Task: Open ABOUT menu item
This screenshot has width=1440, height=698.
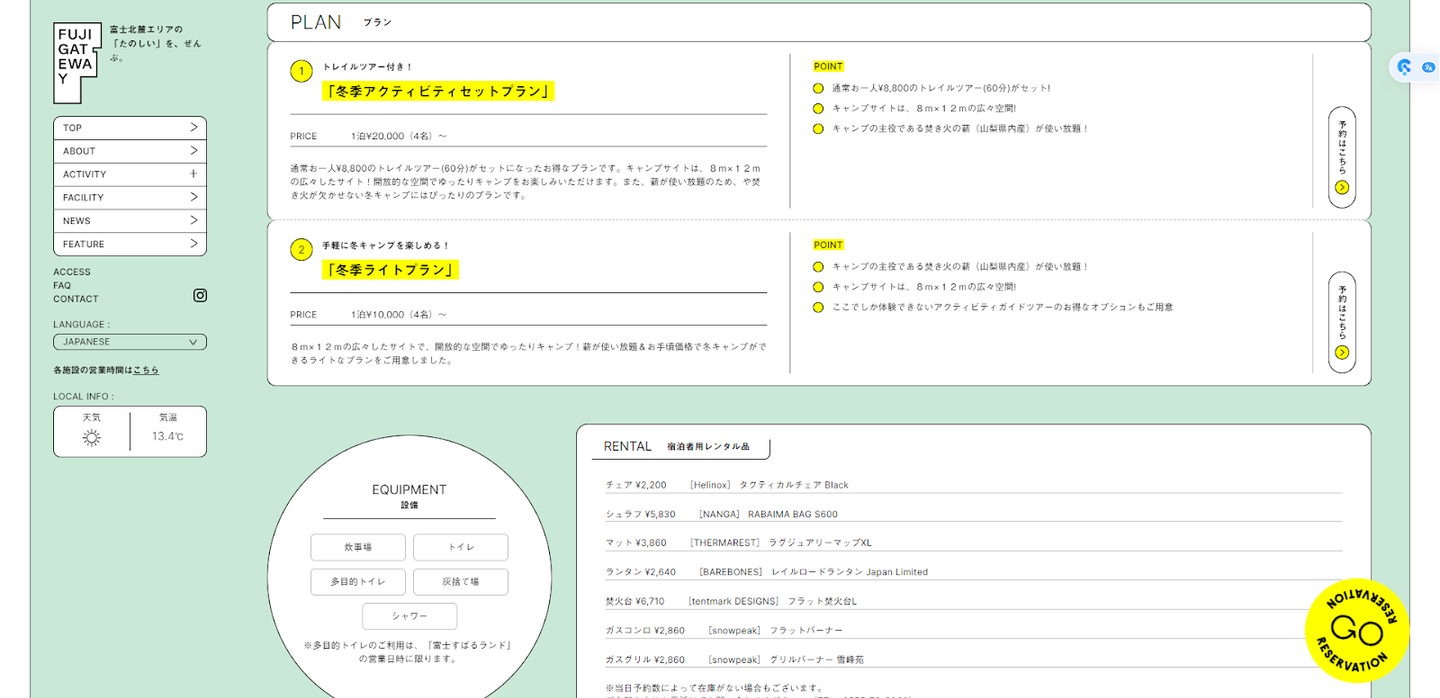Action: point(130,151)
